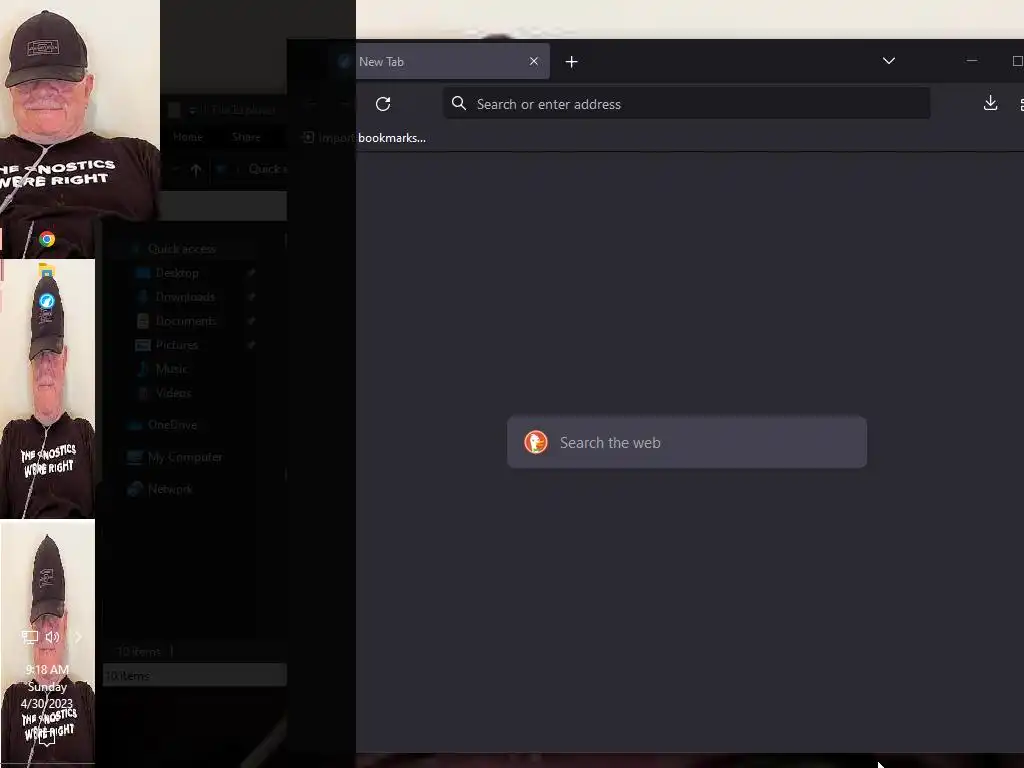The image size is (1024, 768).
Task: Select My Computer in Explorer navigation pane
Action: tap(185, 457)
